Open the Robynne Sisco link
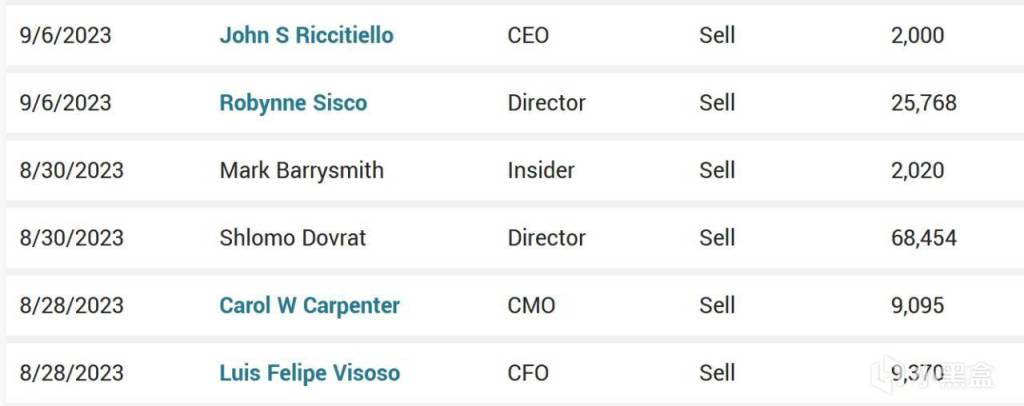Viewport: 1024px width, 406px height. pyautogui.click(x=293, y=103)
